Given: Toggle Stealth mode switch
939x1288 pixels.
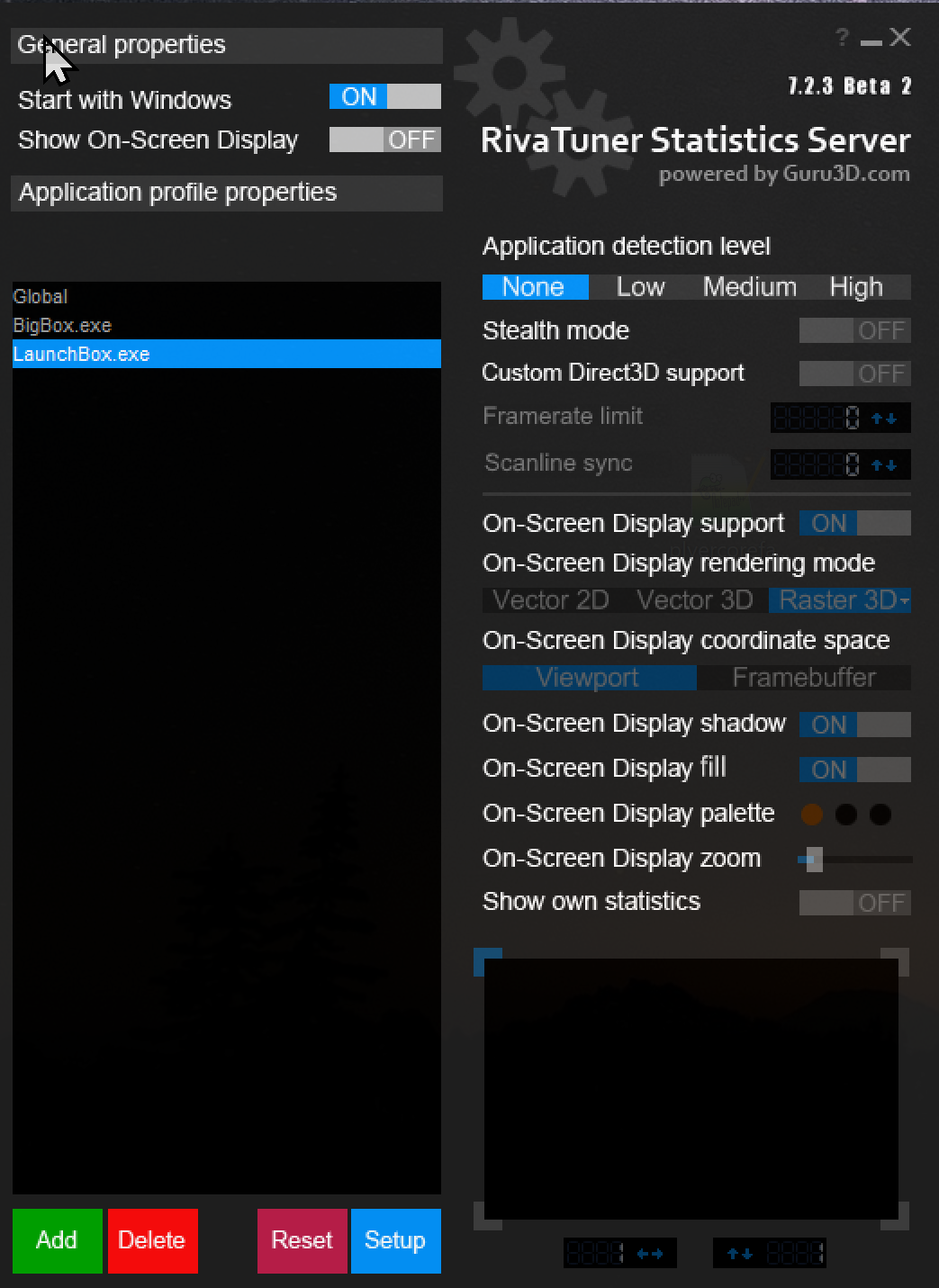Looking at the screenshot, I should tap(855, 330).
